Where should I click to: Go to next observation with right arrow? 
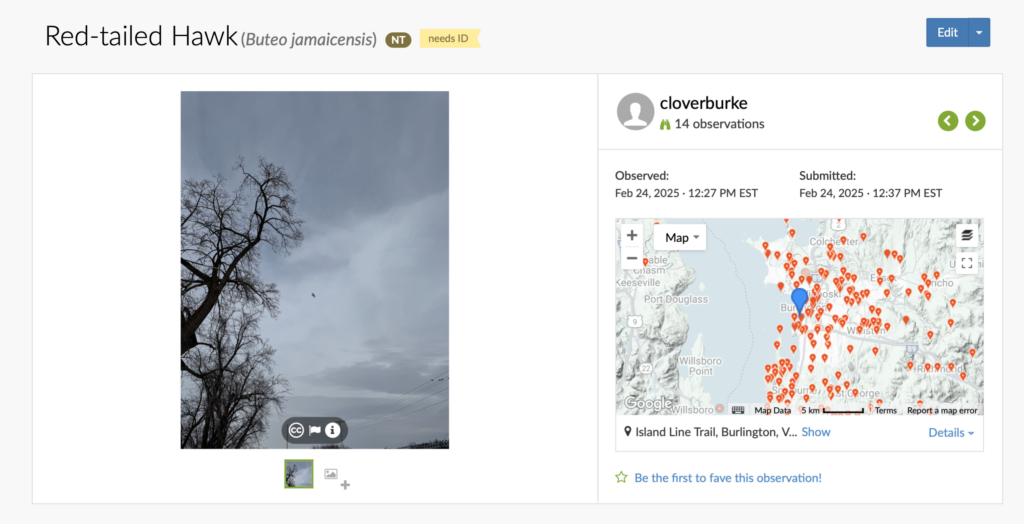click(x=975, y=121)
